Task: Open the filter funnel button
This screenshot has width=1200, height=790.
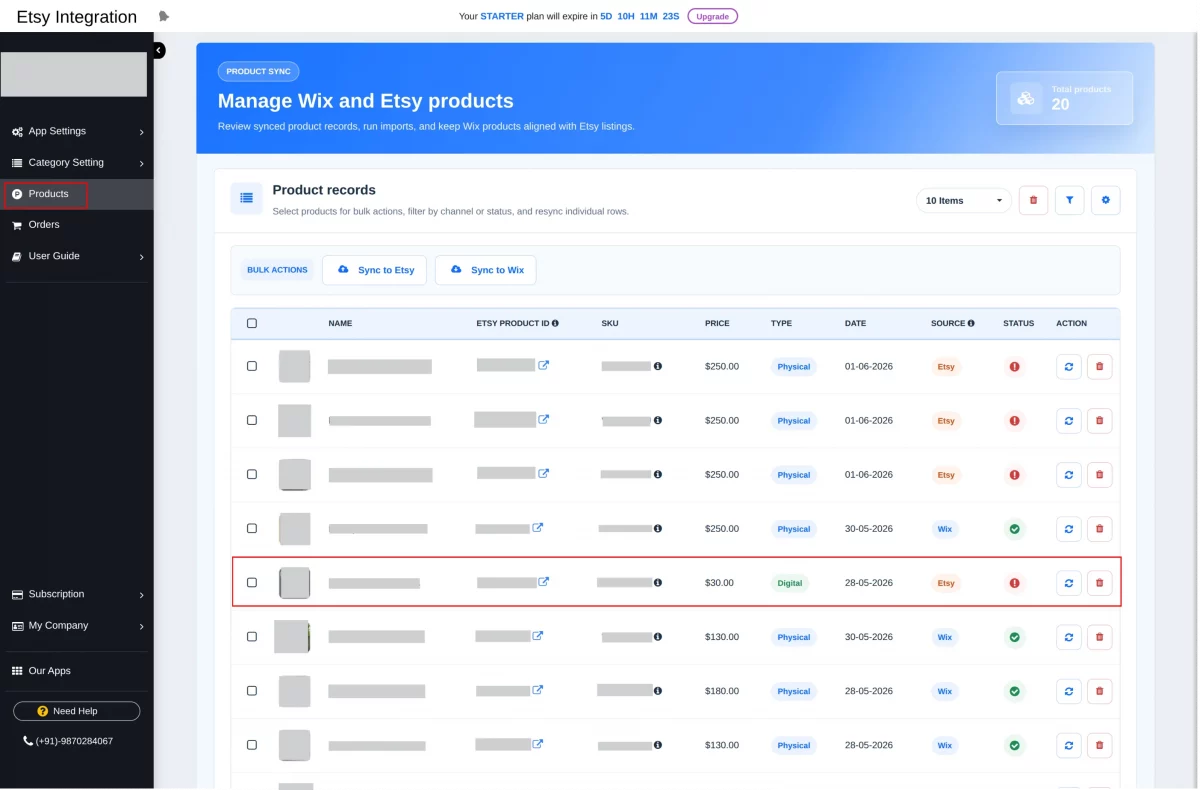Action: click(x=1069, y=200)
